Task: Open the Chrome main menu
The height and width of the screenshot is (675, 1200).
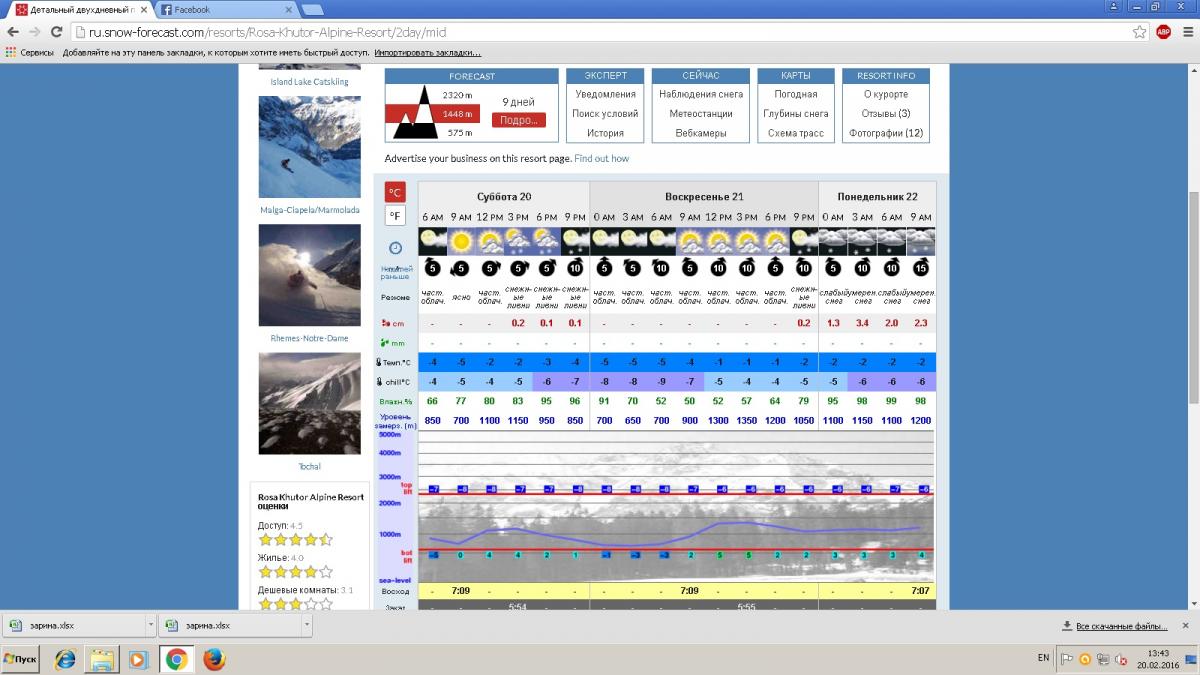Action: tap(1186, 32)
